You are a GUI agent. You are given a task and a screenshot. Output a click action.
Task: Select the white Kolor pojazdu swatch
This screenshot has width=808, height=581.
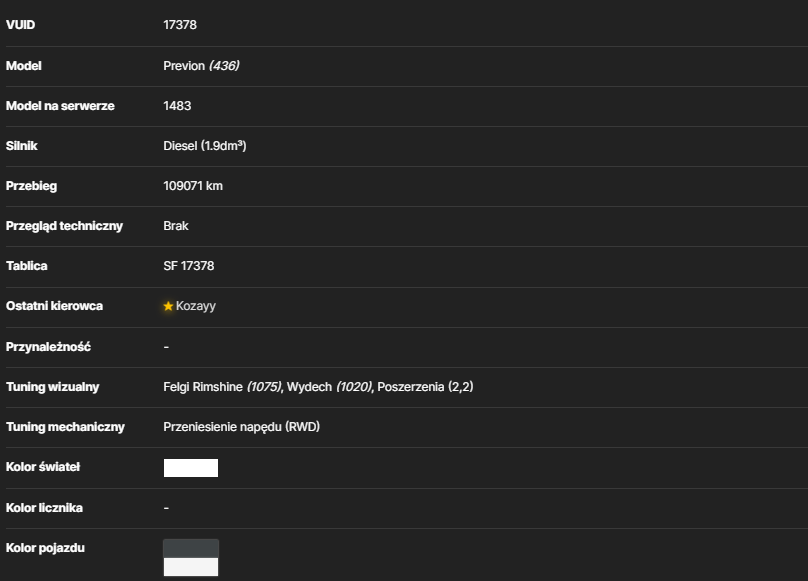[x=191, y=567]
